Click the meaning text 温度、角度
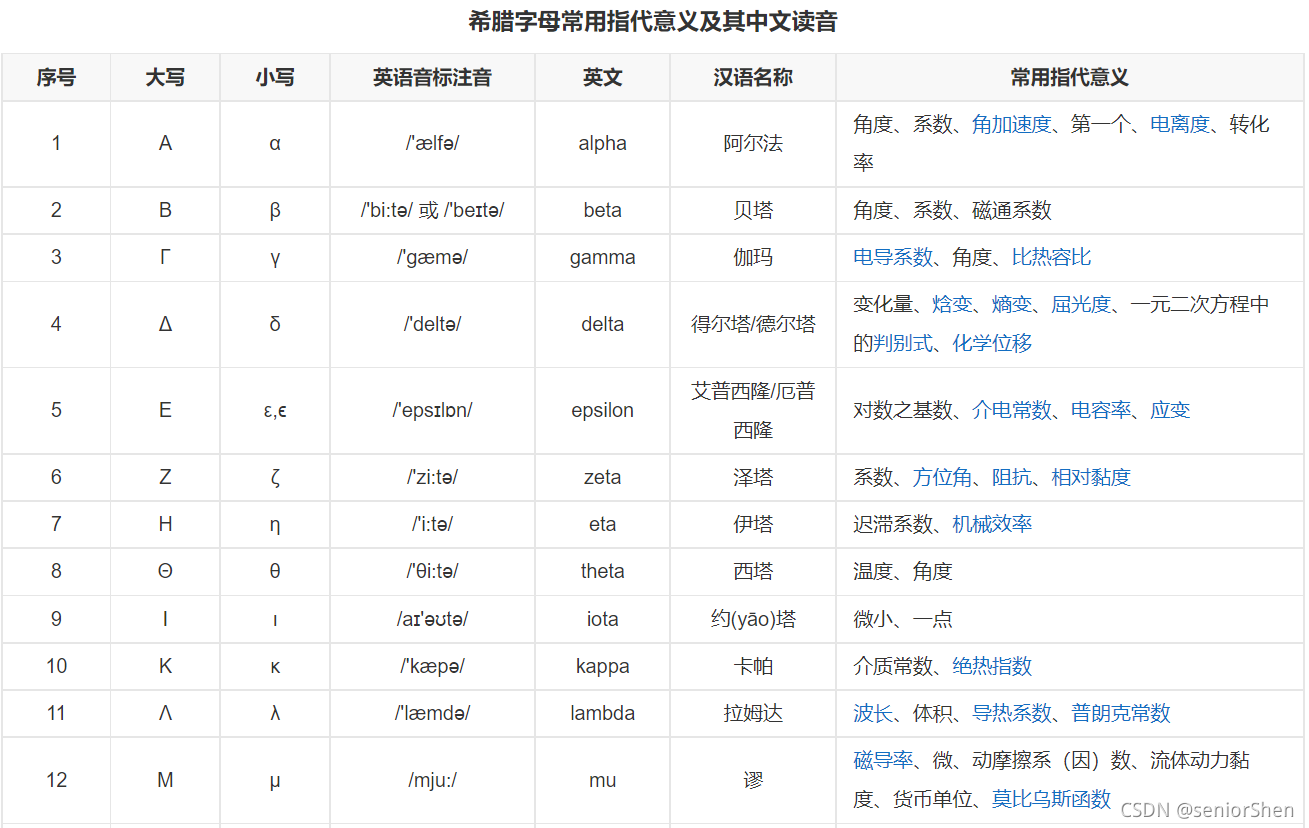Image resolution: width=1309 pixels, height=828 pixels. [903, 571]
